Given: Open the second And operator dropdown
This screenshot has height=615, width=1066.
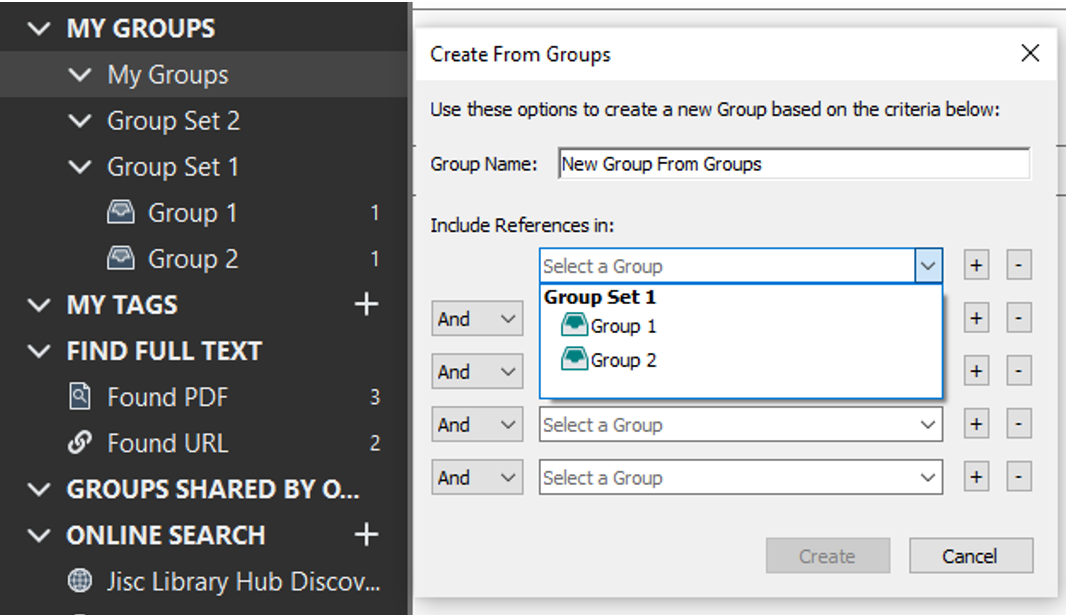Looking at the screenshot, I should coord(477,372).
